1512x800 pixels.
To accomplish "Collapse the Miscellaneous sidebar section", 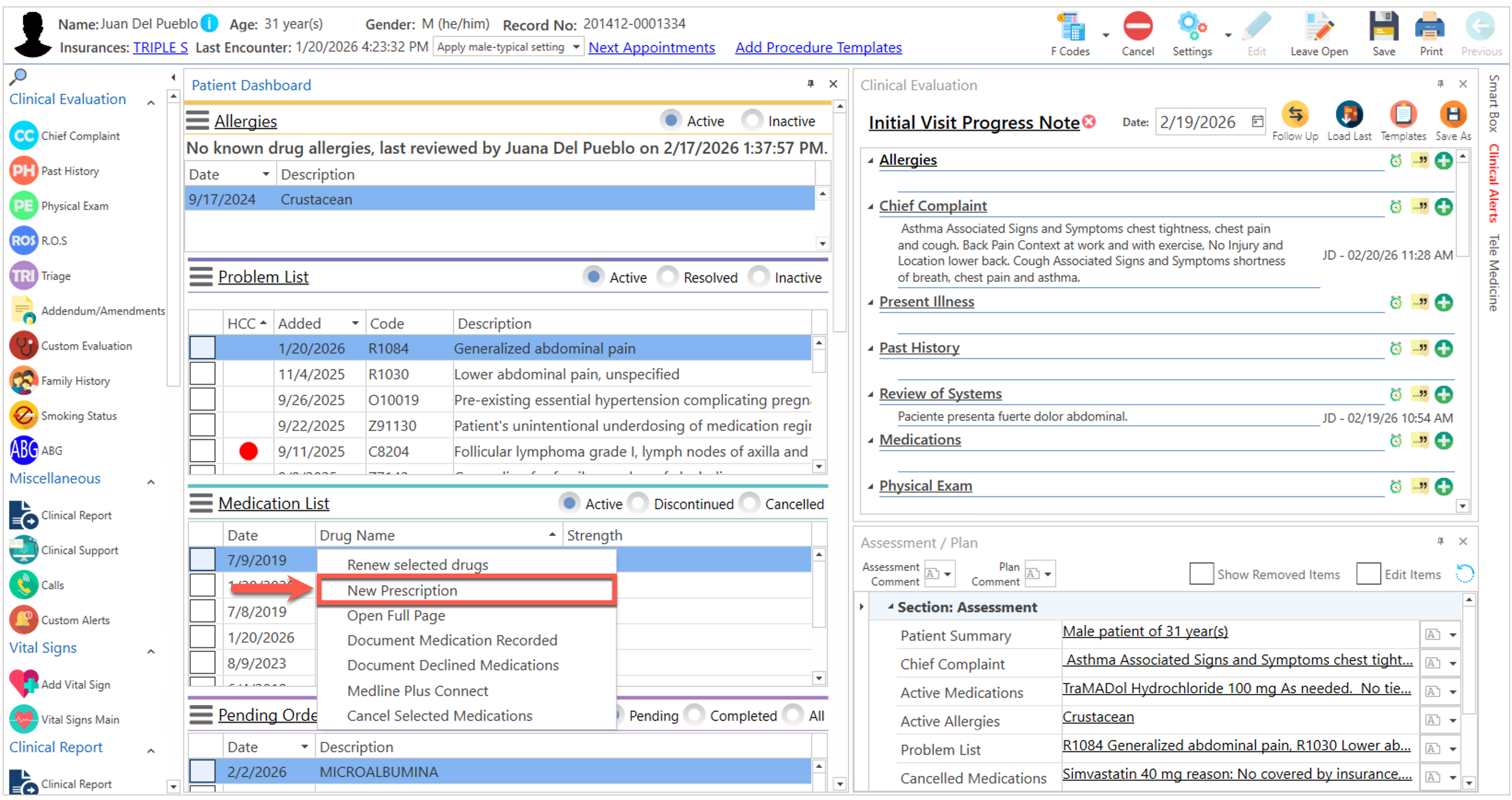I will 151,482.
